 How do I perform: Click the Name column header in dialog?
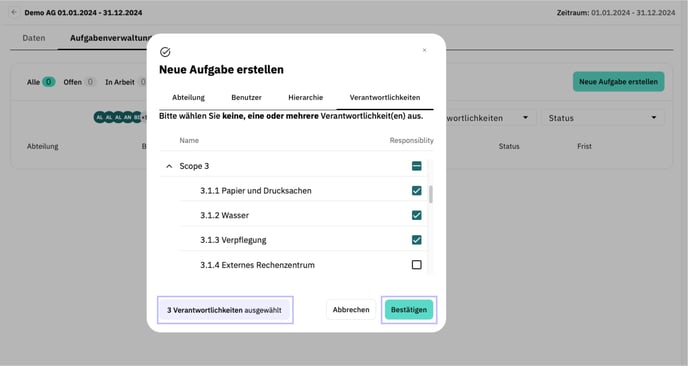pos(189,140)
